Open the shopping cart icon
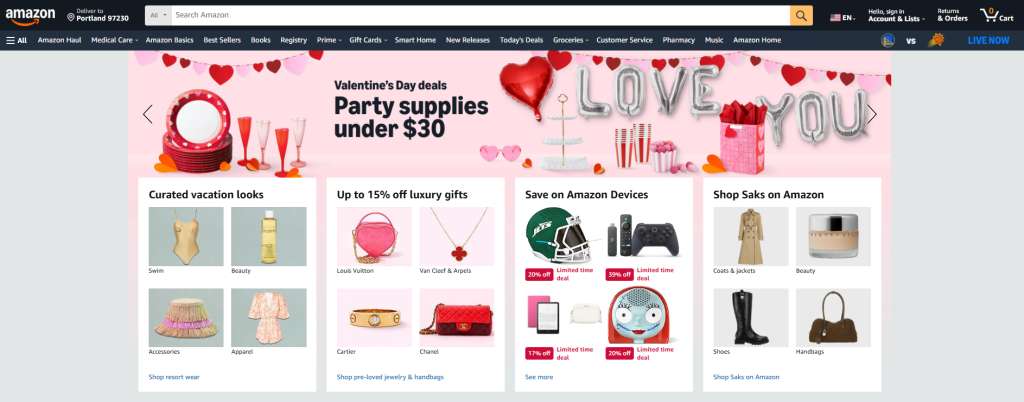Image resolution: width=1024 pixels, height=402 pixels. point(996,15)
